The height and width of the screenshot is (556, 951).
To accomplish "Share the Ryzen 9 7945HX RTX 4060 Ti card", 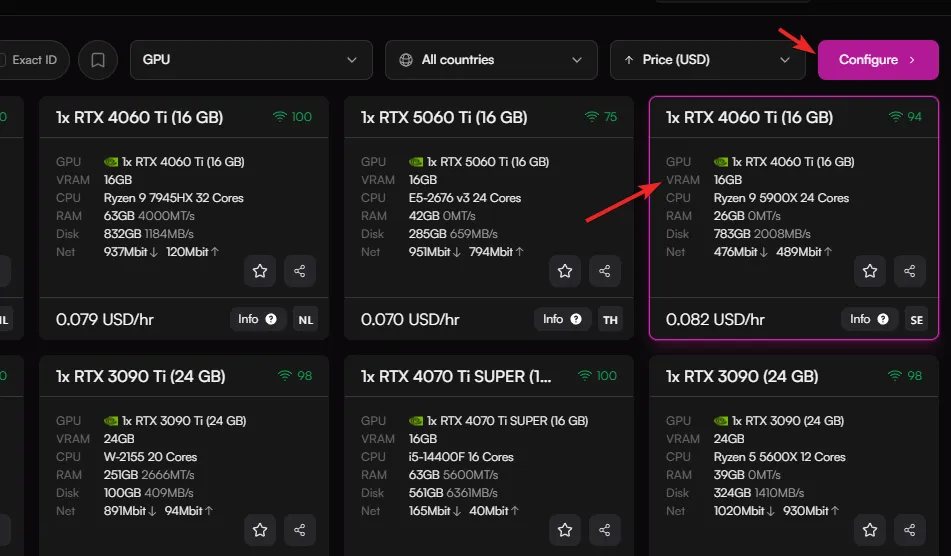I will coord(300,271).
